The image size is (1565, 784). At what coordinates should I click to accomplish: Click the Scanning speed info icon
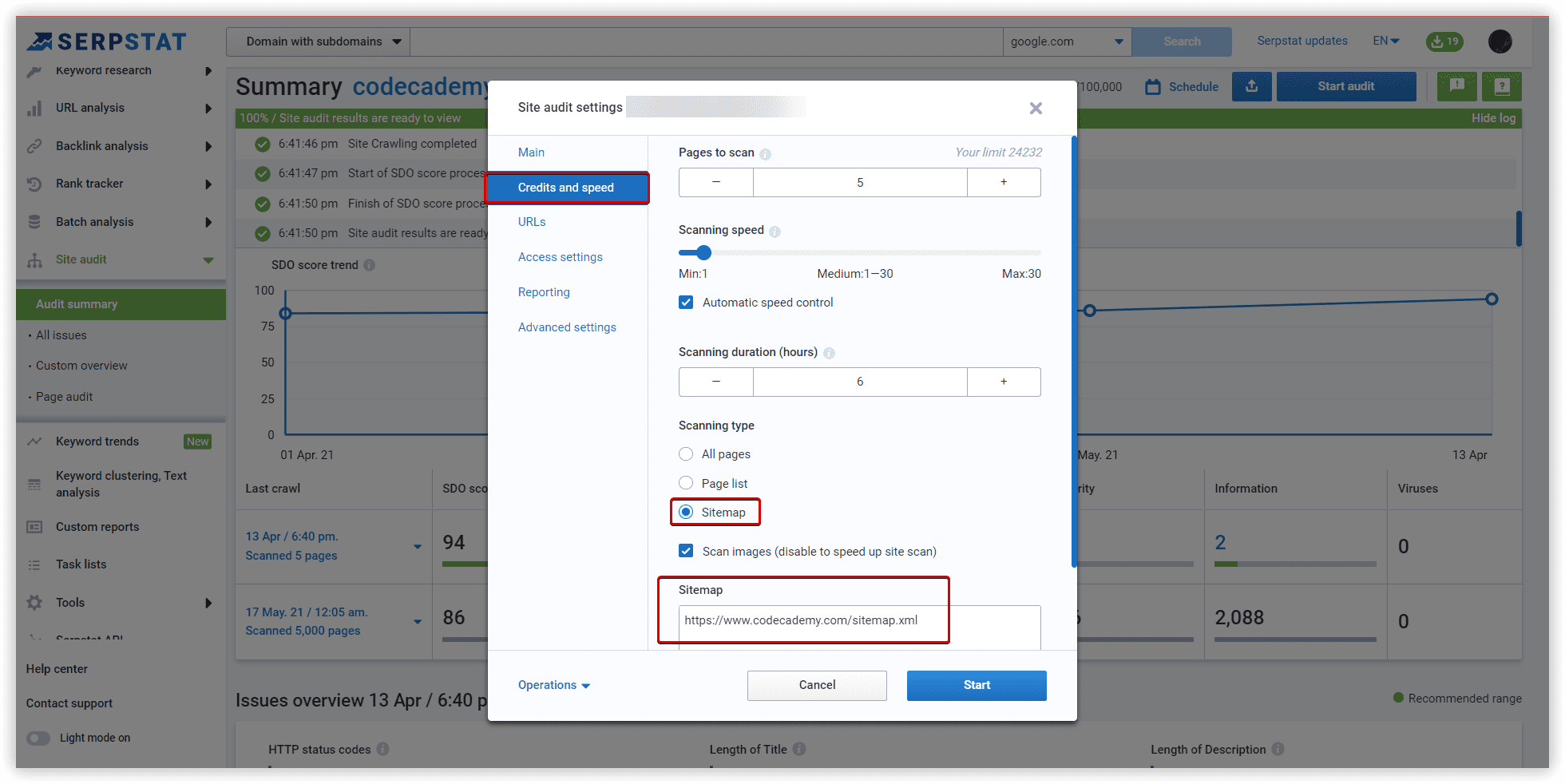pyautogui.click(x=775, y=232)
